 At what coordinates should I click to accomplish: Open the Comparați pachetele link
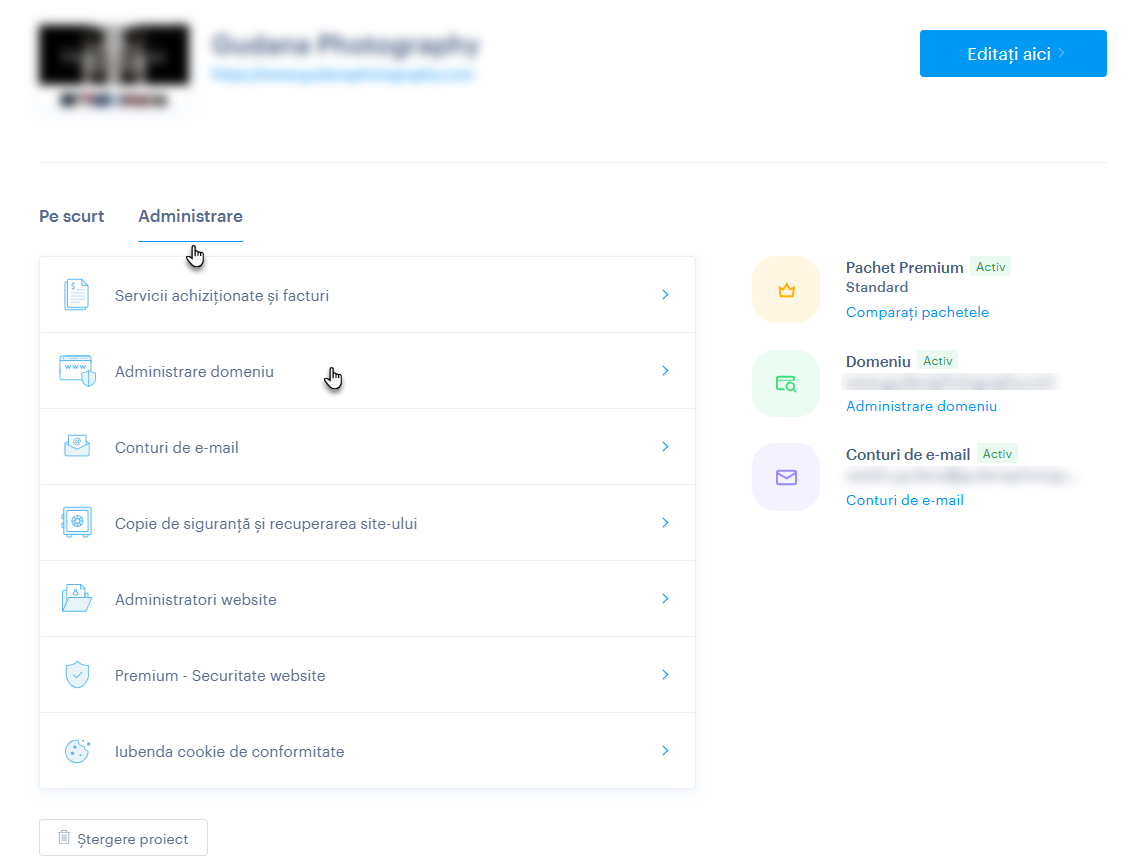917,312
